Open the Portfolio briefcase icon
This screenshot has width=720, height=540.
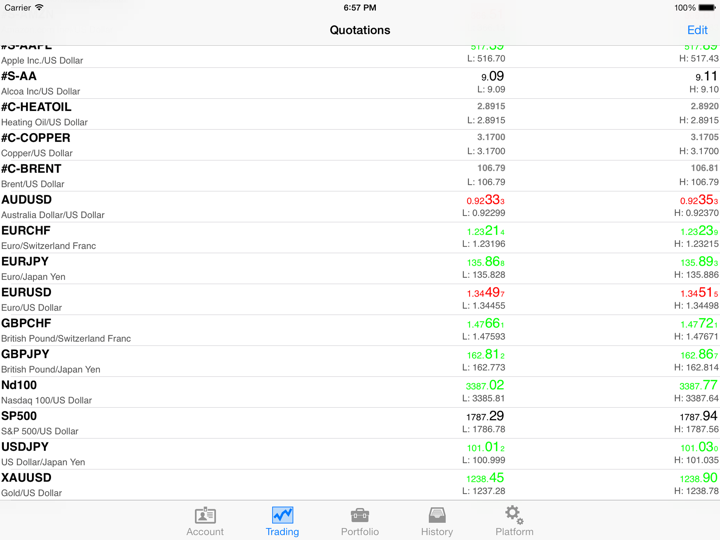point(360,516)
